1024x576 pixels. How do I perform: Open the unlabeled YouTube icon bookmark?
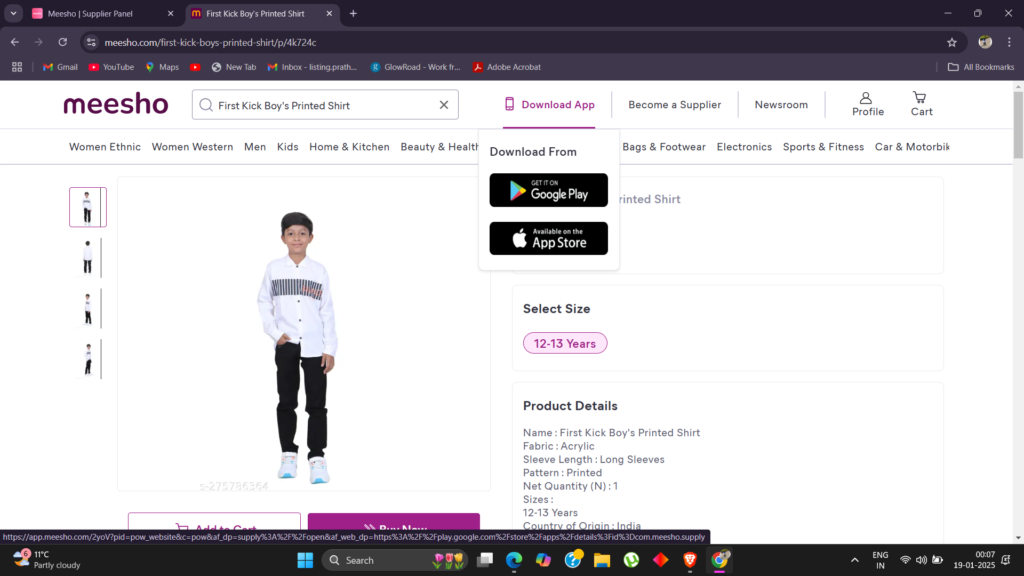coord(195,67)
